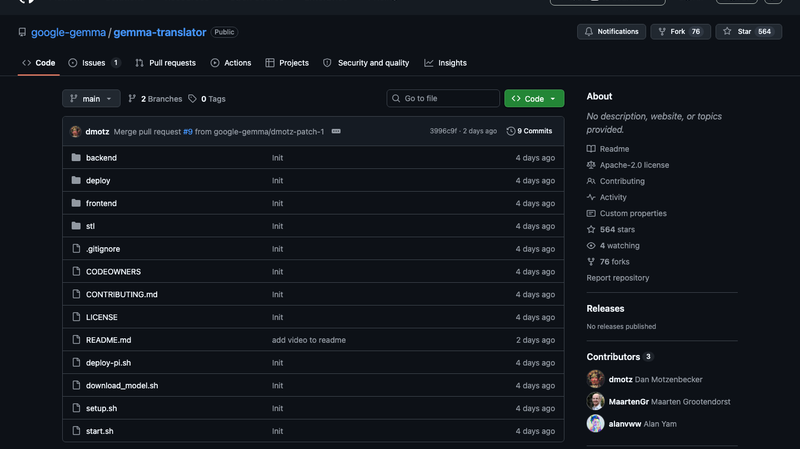
Task: Click the CONTRIBUTING.md file icon
Action: 76,294
